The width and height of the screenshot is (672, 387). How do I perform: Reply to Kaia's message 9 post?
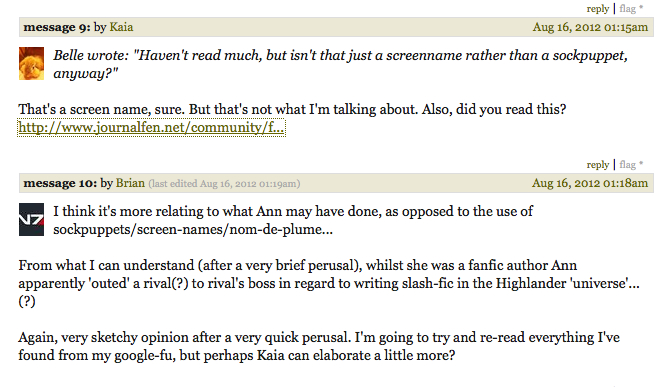point(597,165)
